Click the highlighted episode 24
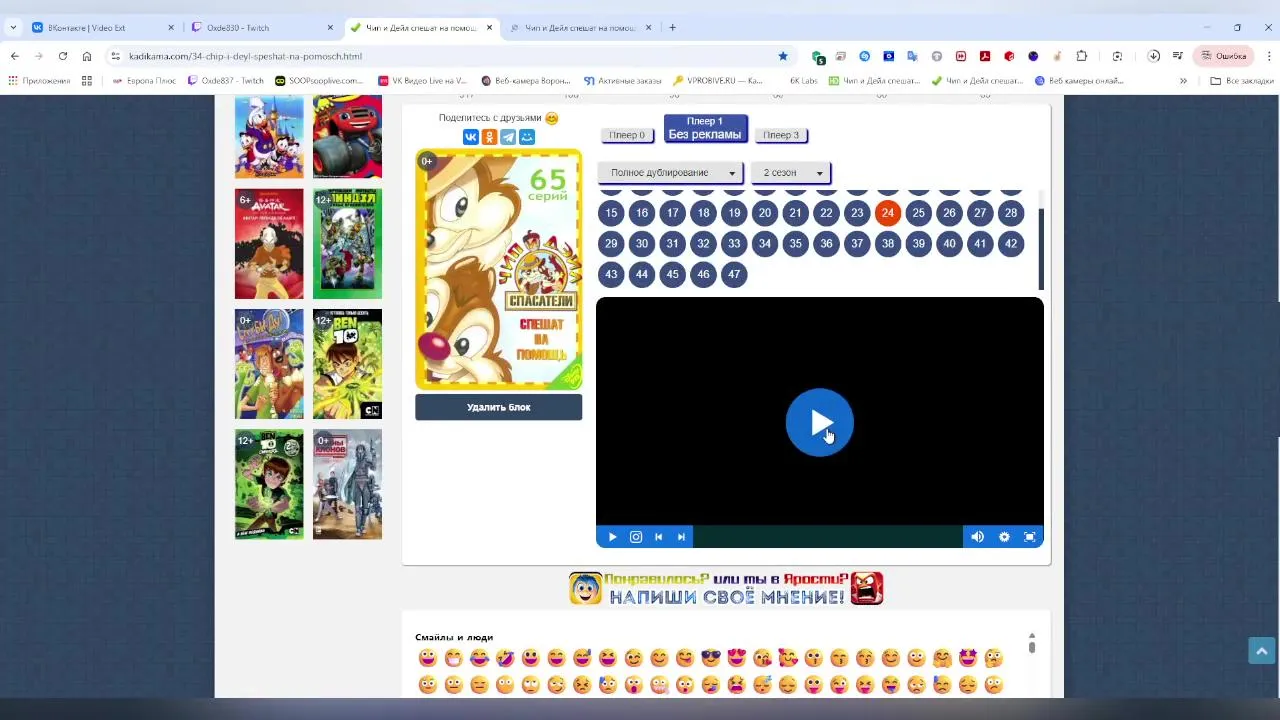Image resolution: width=1280 pixels, height=720 pixels. pyautogui.click(x=888, y=213)
